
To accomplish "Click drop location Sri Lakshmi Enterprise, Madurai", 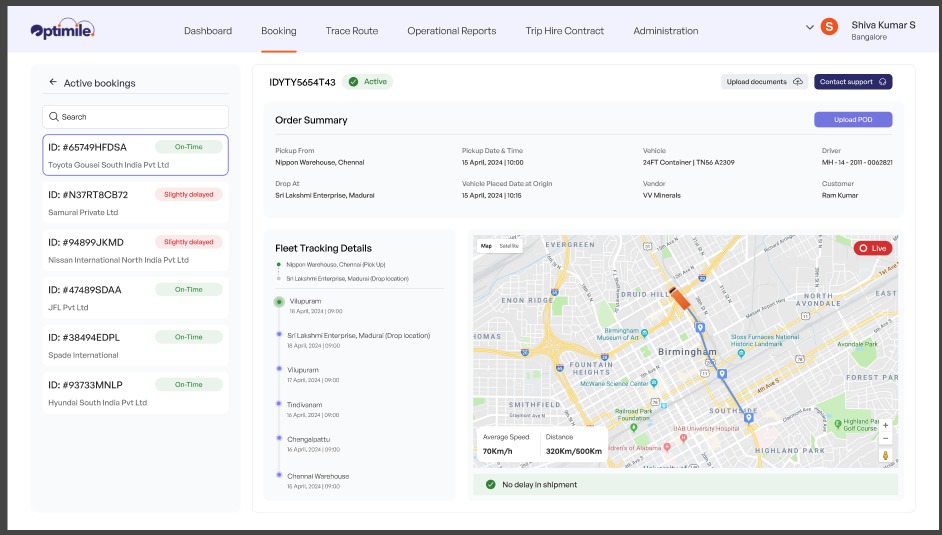I will click(324, 195).
